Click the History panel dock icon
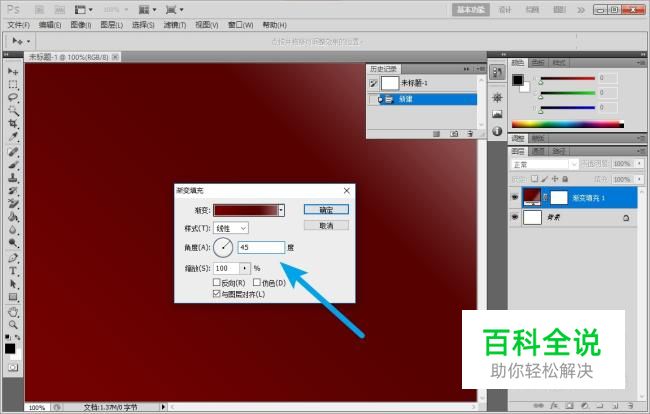The width and height of the screenshot is (650, 414). tap(497, 73)
